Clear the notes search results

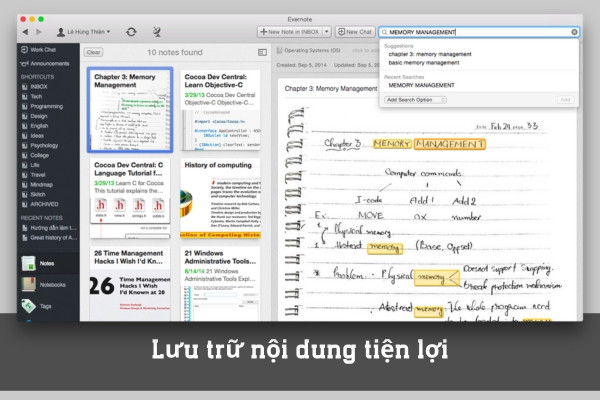(93, 52)
